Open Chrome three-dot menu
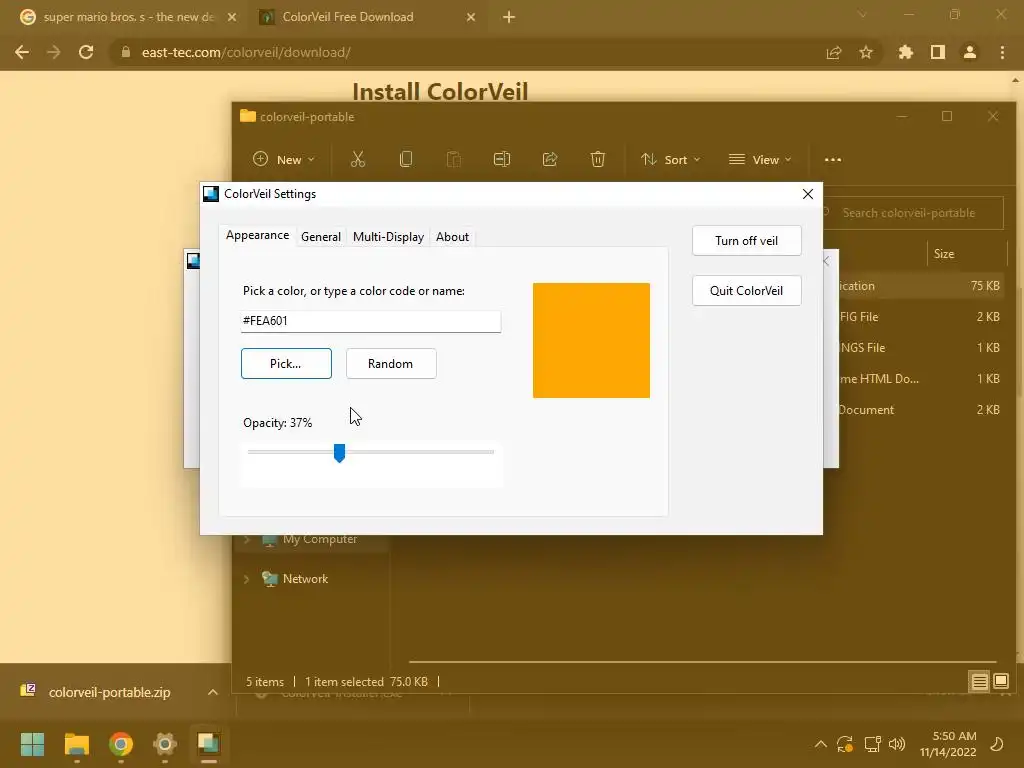The image size is (1024, 768). click(1002, 52)
